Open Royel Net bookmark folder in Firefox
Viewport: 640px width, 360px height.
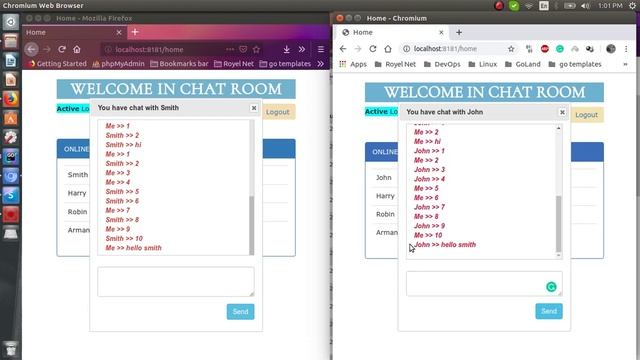pyautogui.click(x=234, y=64)
